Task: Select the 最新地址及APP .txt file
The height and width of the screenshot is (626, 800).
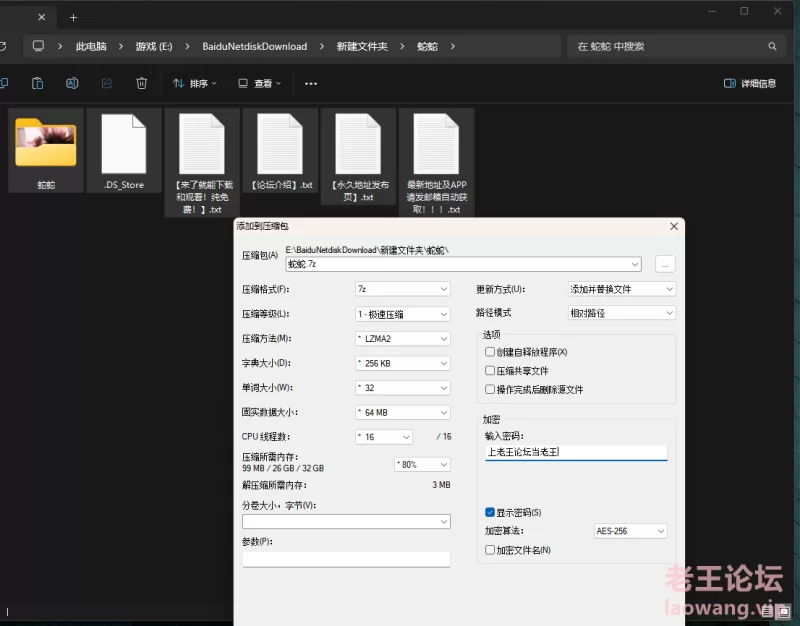Action: [x=436, y=162]
